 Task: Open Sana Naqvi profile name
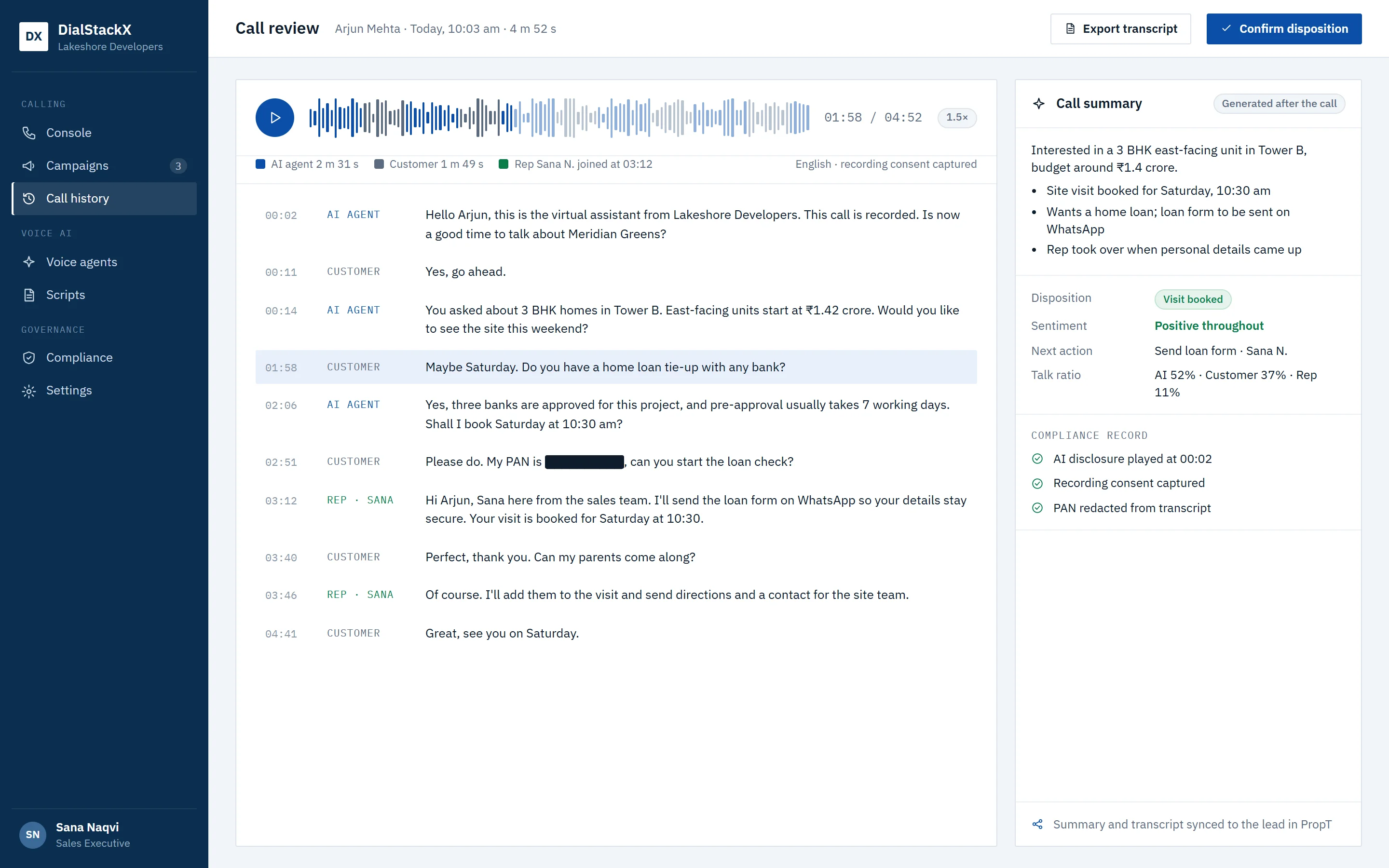[x=87, y=827]
